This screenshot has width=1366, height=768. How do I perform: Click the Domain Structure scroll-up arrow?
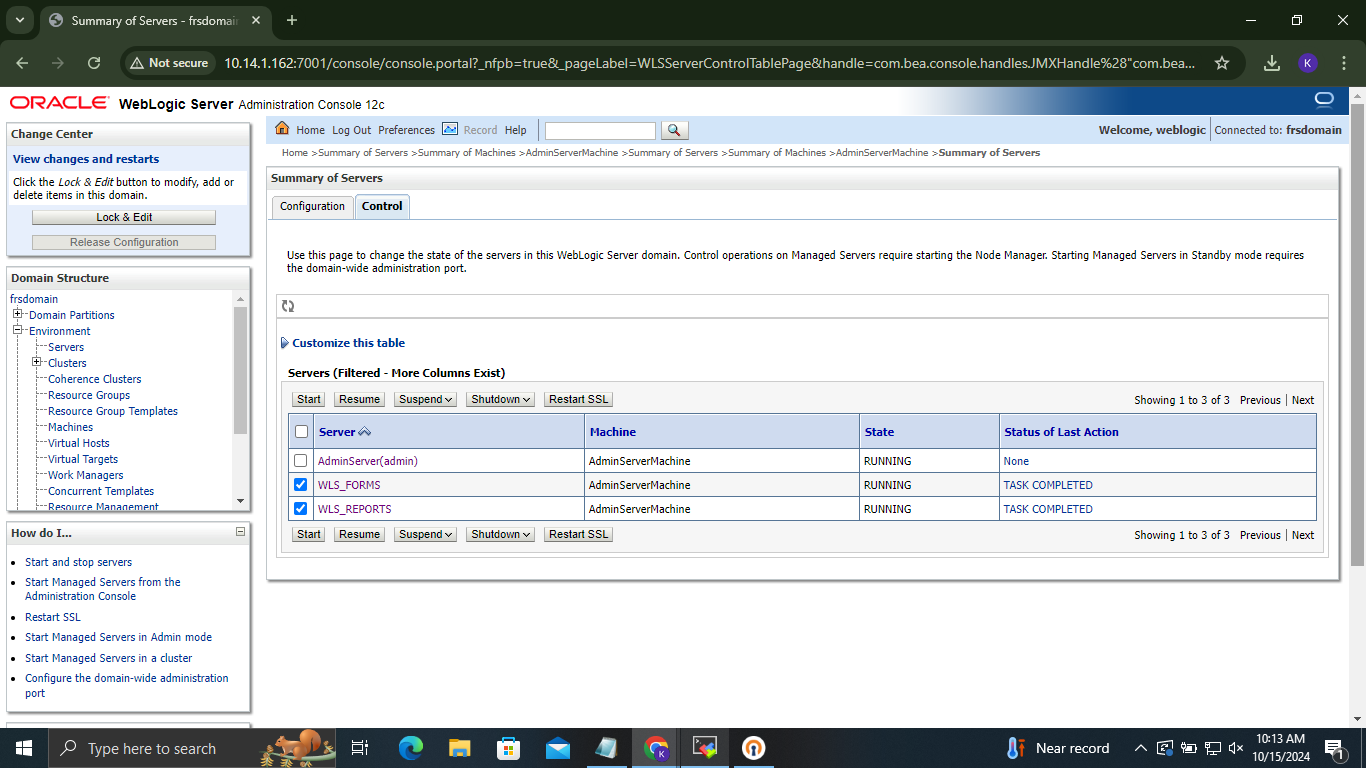coord(240,299)
